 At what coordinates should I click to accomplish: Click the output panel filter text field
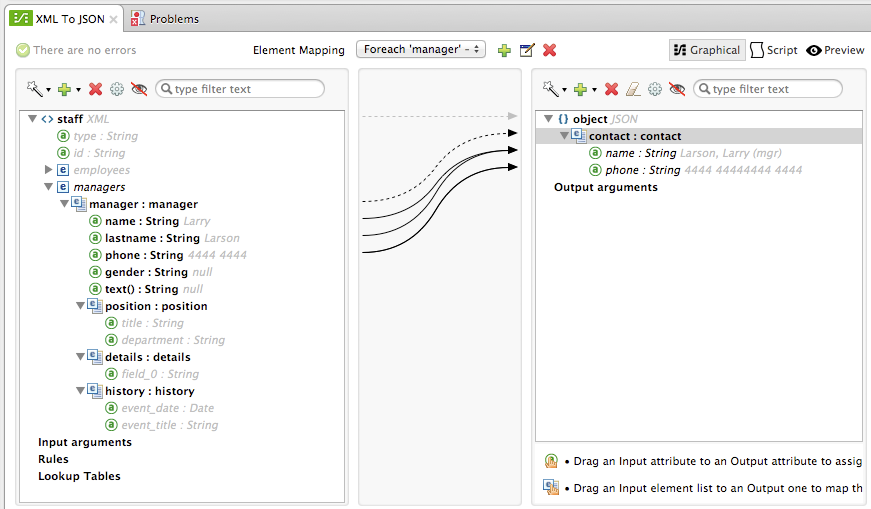(x=768, y=89)
